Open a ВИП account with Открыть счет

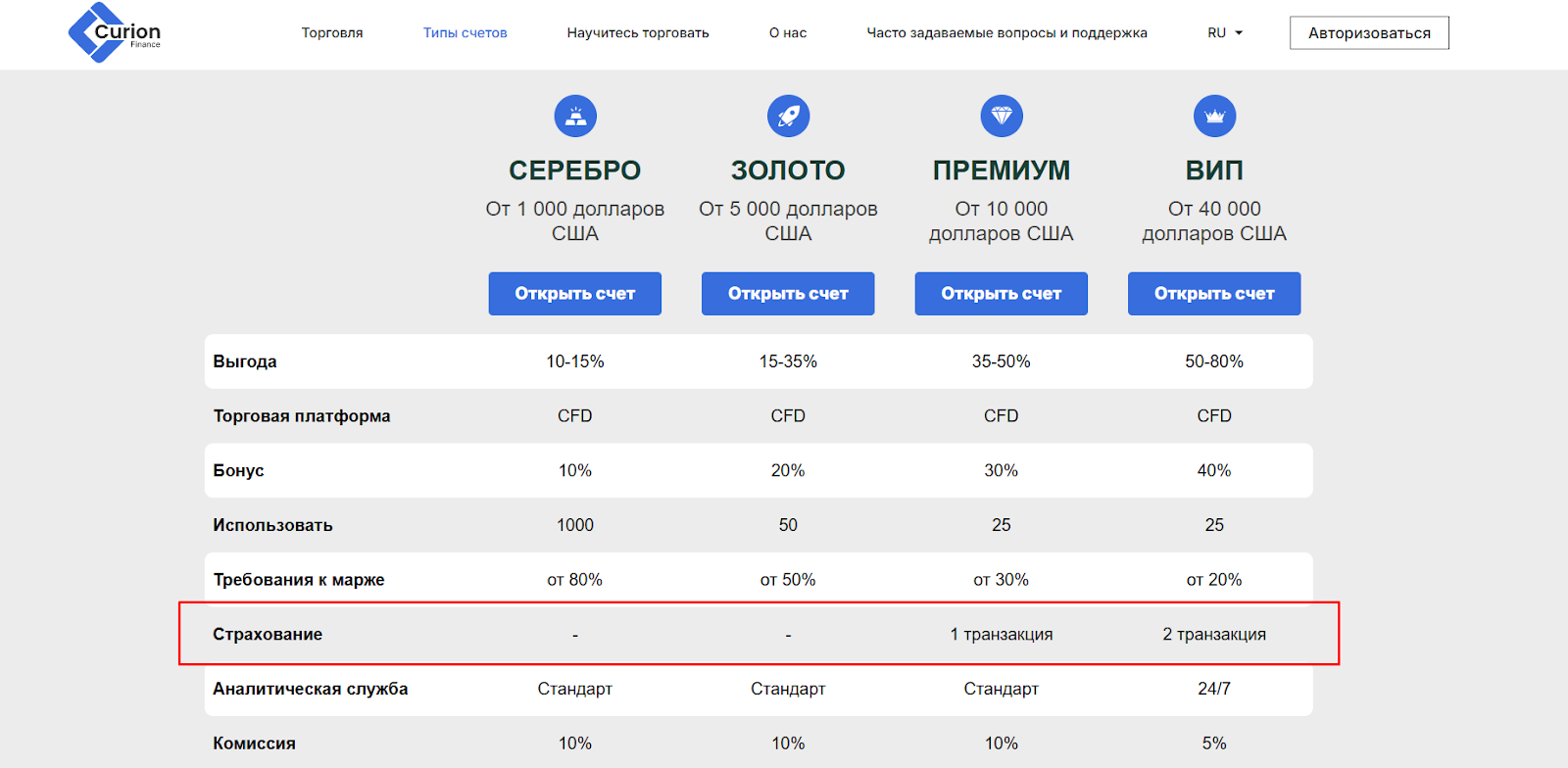[1214, 294]
